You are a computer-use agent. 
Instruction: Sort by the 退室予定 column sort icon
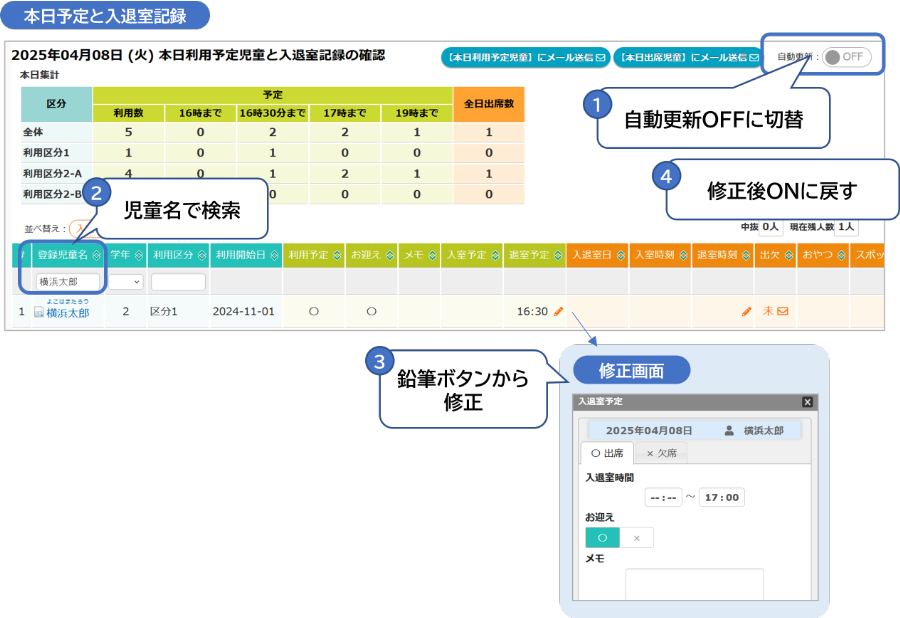[558, 255]
